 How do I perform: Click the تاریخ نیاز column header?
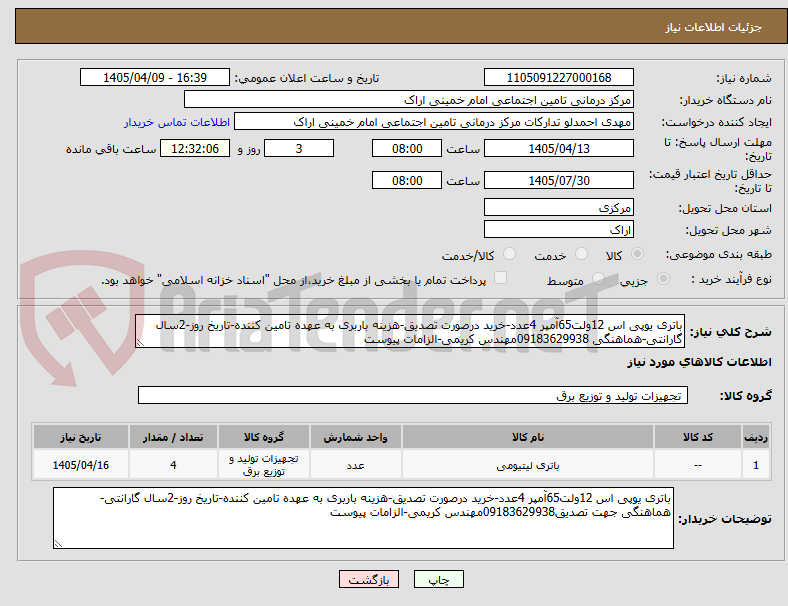click(x=80, y=437)
